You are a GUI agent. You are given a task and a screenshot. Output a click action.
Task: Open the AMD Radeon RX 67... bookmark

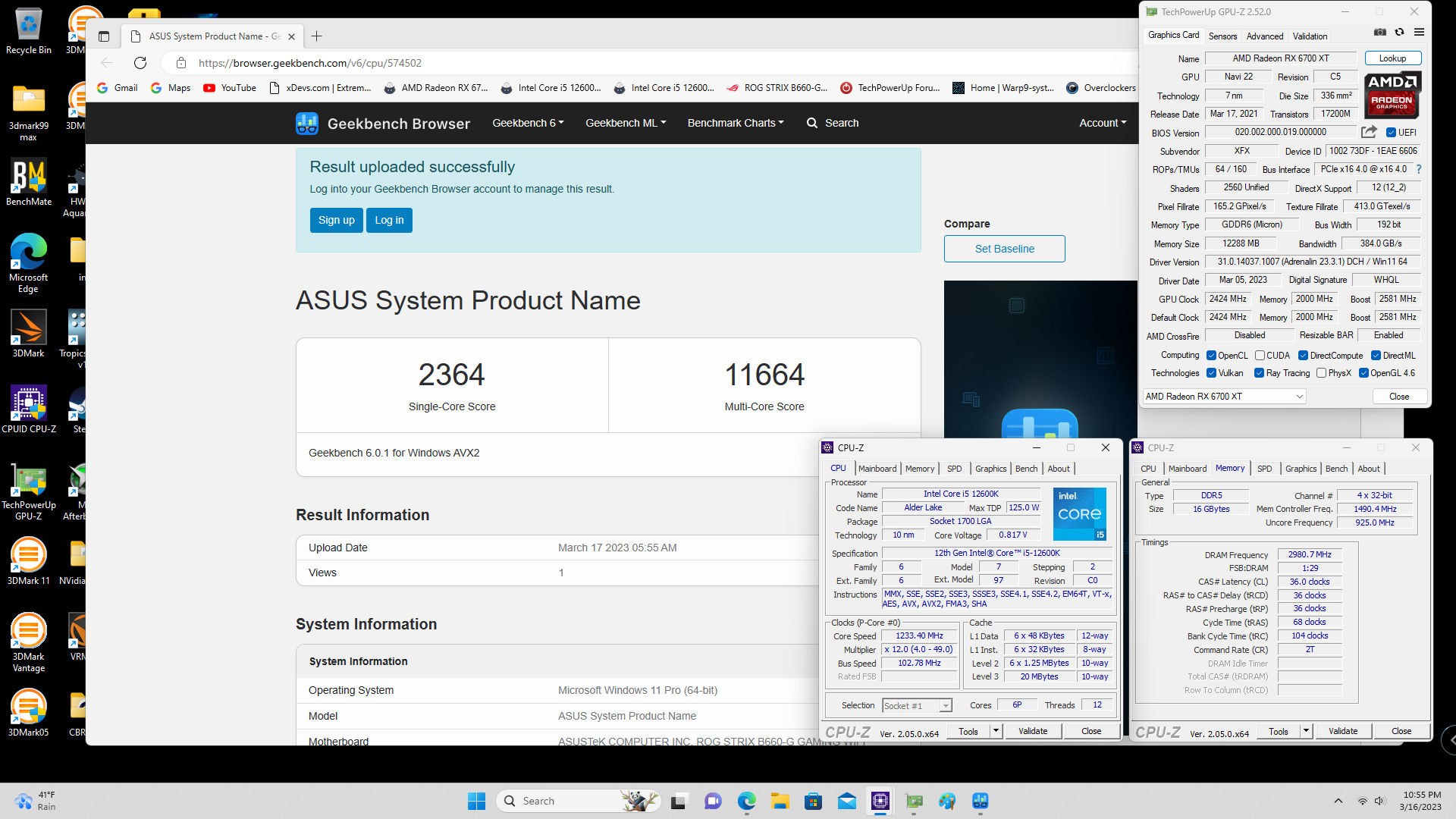pos(436,88)
